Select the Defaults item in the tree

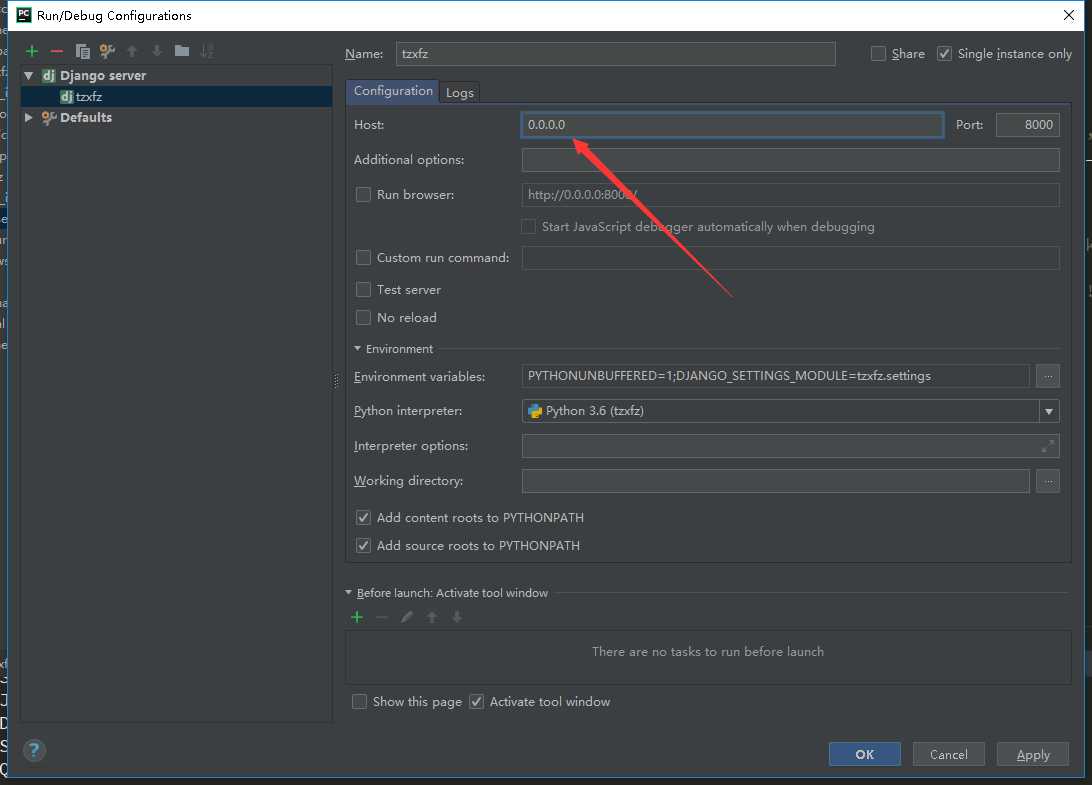coord(86,118)
